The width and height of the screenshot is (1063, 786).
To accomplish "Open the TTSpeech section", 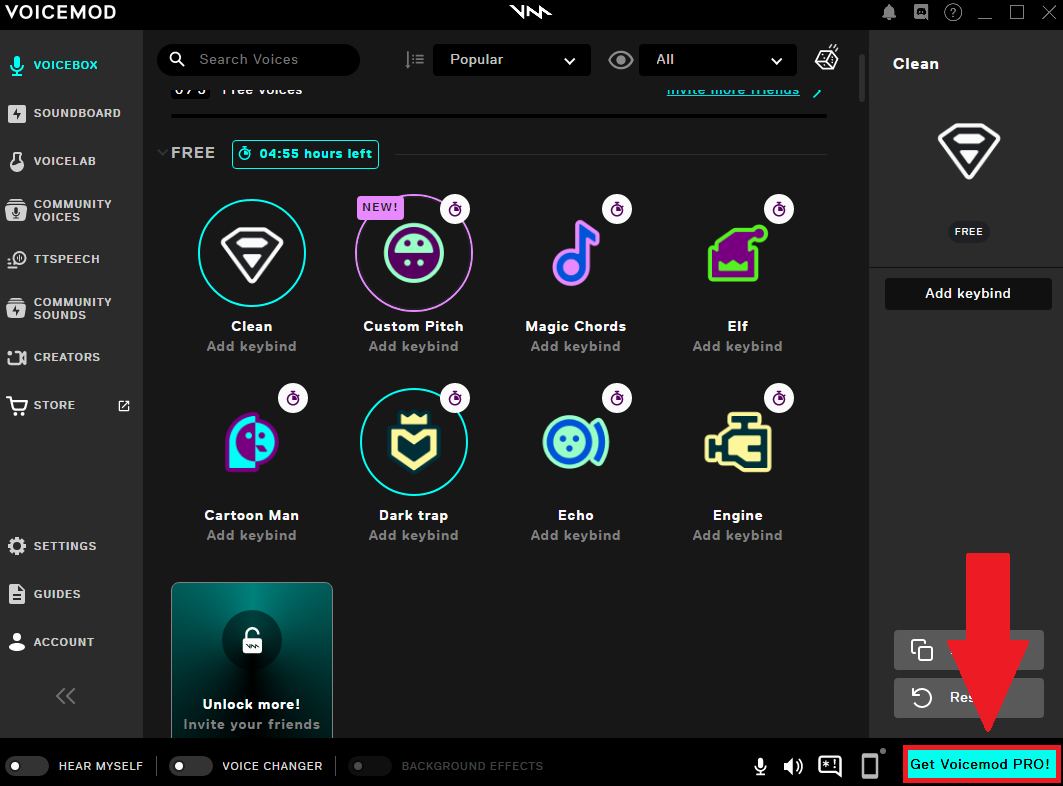I will pos(66,259).
